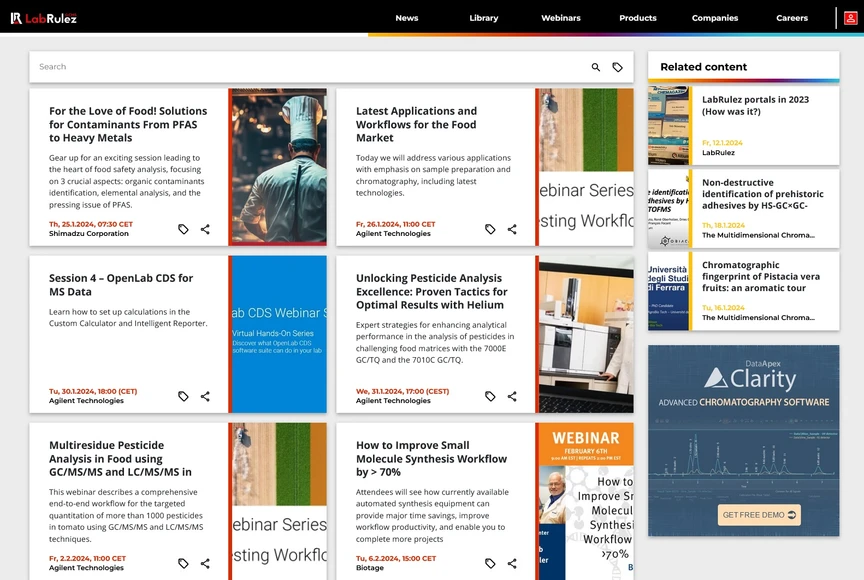Open Multiresidue Pesticide Analysis in Food title
Image resolution: width=864 pixels, height=580 pixels.
pos(120,458)
